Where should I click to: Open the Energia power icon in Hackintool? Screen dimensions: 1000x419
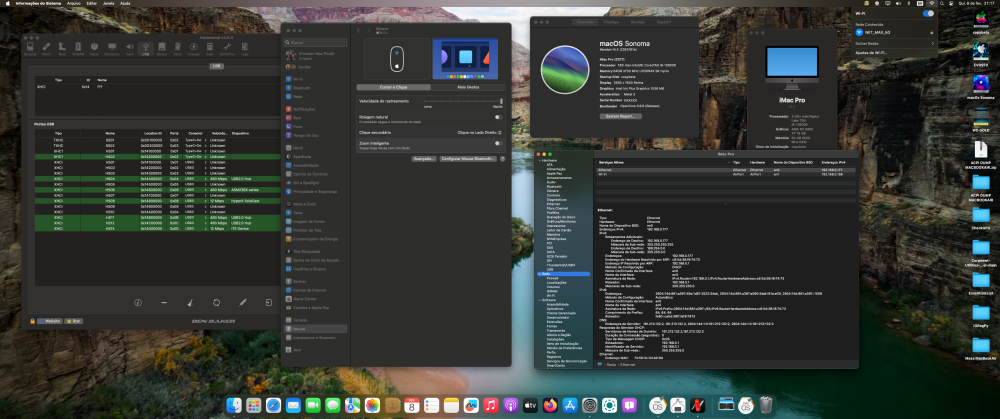coord(195,48)
